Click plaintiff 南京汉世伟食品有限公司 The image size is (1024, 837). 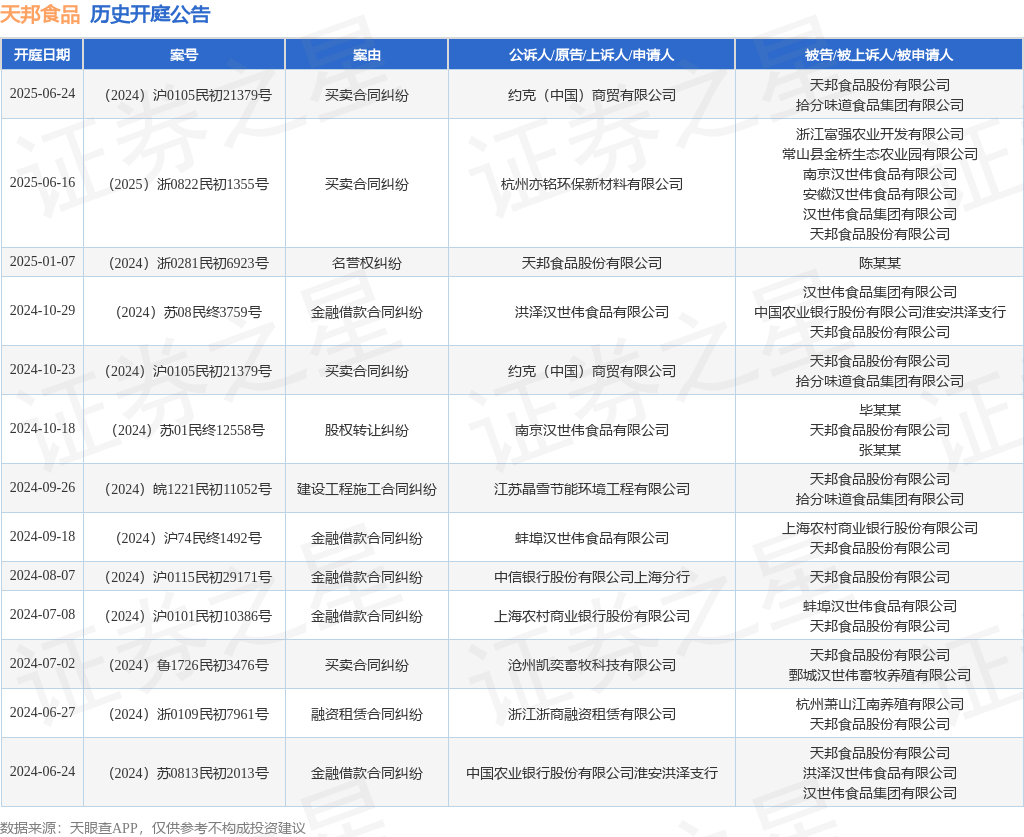[x=592, y=430]
